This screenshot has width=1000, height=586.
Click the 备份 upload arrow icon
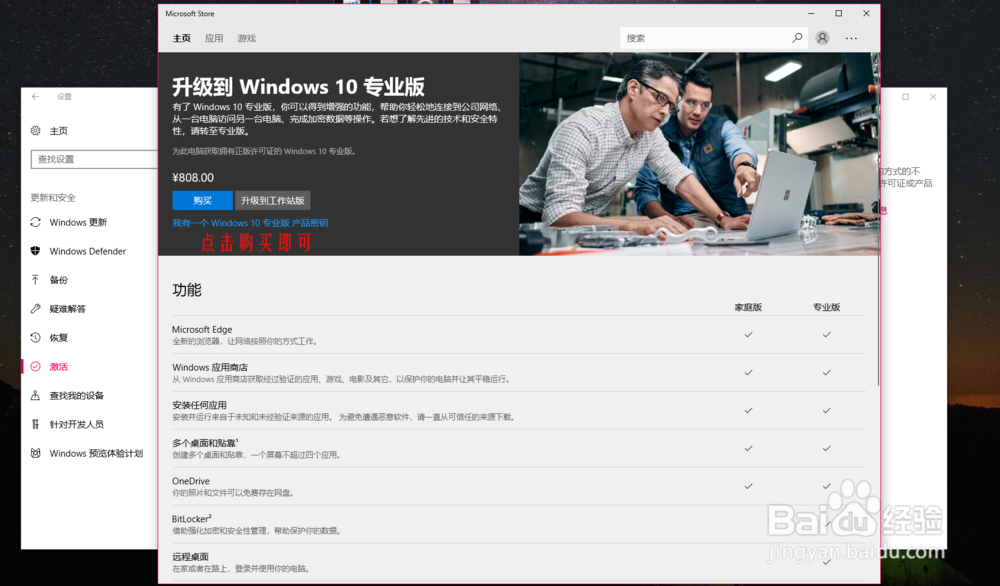[36, 279]
